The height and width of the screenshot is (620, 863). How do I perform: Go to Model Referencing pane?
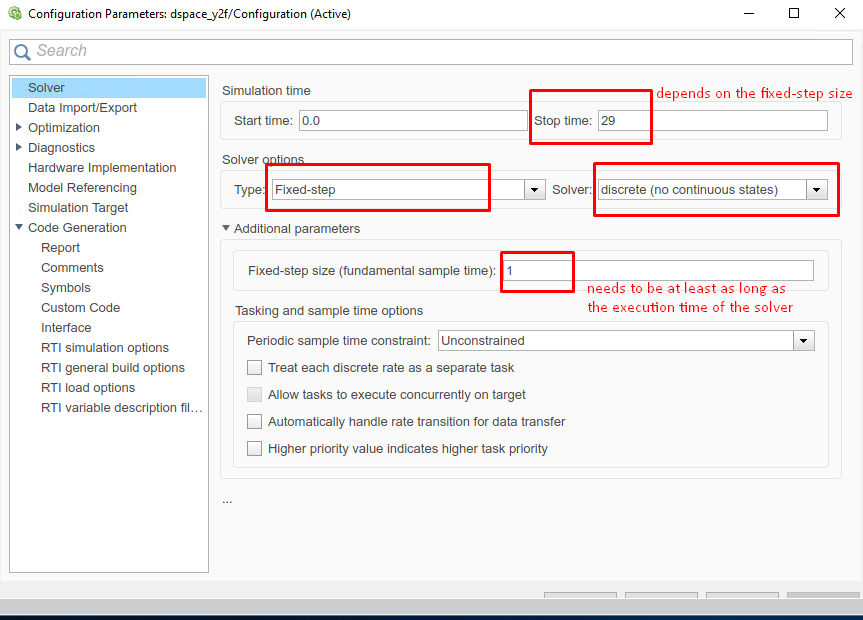[82, 188]
